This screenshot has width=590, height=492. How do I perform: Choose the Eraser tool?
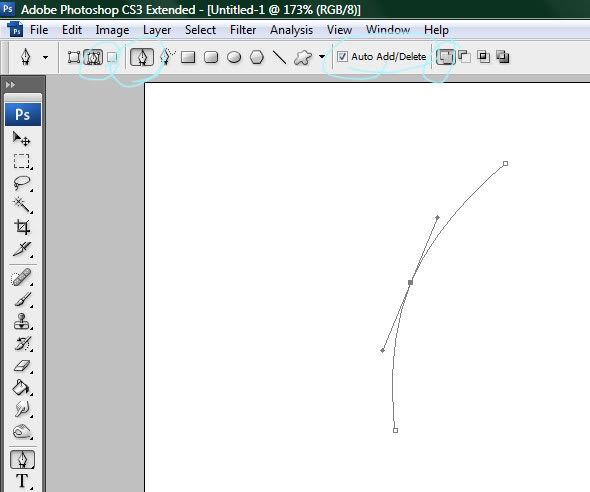click(22, 366)
